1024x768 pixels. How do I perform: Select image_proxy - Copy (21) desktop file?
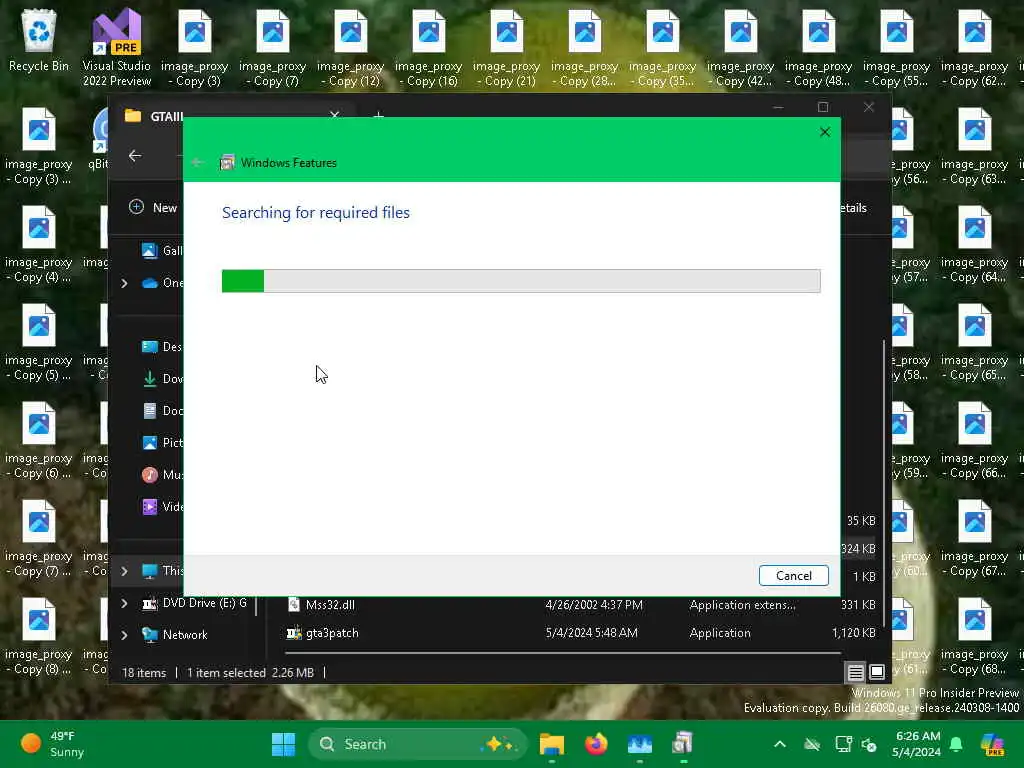click(x=507, y=48)
